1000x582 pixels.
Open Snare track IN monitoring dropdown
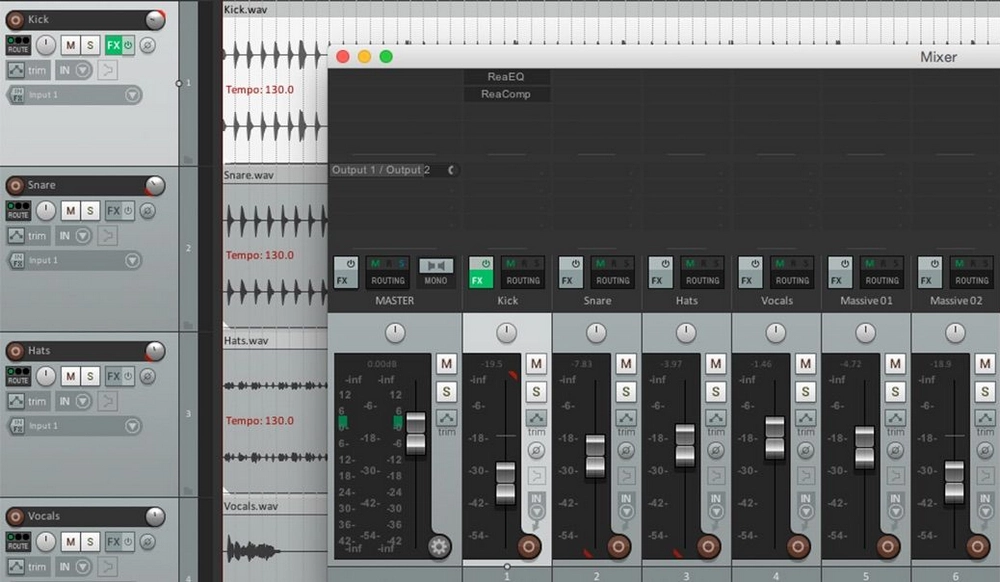pyautogui.click(x=83, y=236)
